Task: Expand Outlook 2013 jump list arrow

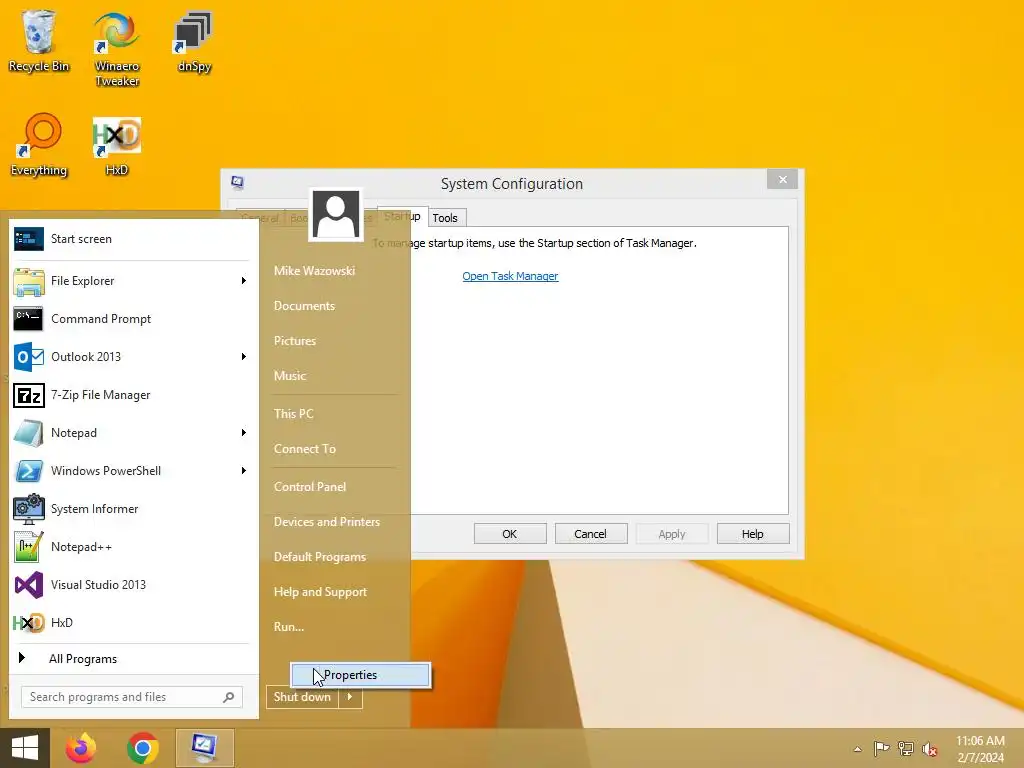Action: (x=244, y=357)
